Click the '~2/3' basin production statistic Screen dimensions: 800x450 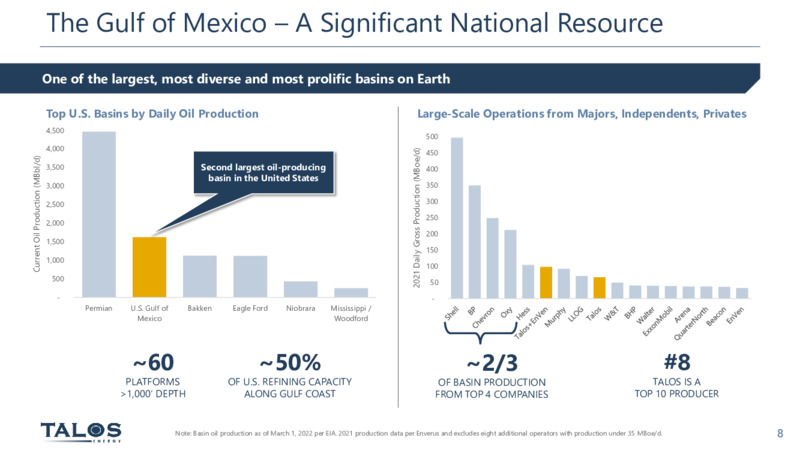[492, 363]
